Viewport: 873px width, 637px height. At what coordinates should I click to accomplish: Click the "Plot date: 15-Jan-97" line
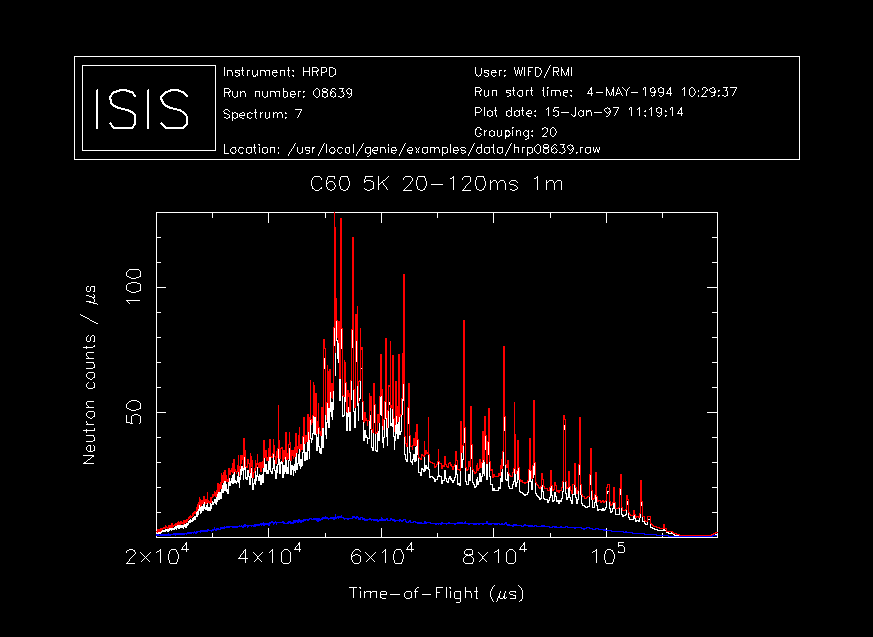pos(578,112)
